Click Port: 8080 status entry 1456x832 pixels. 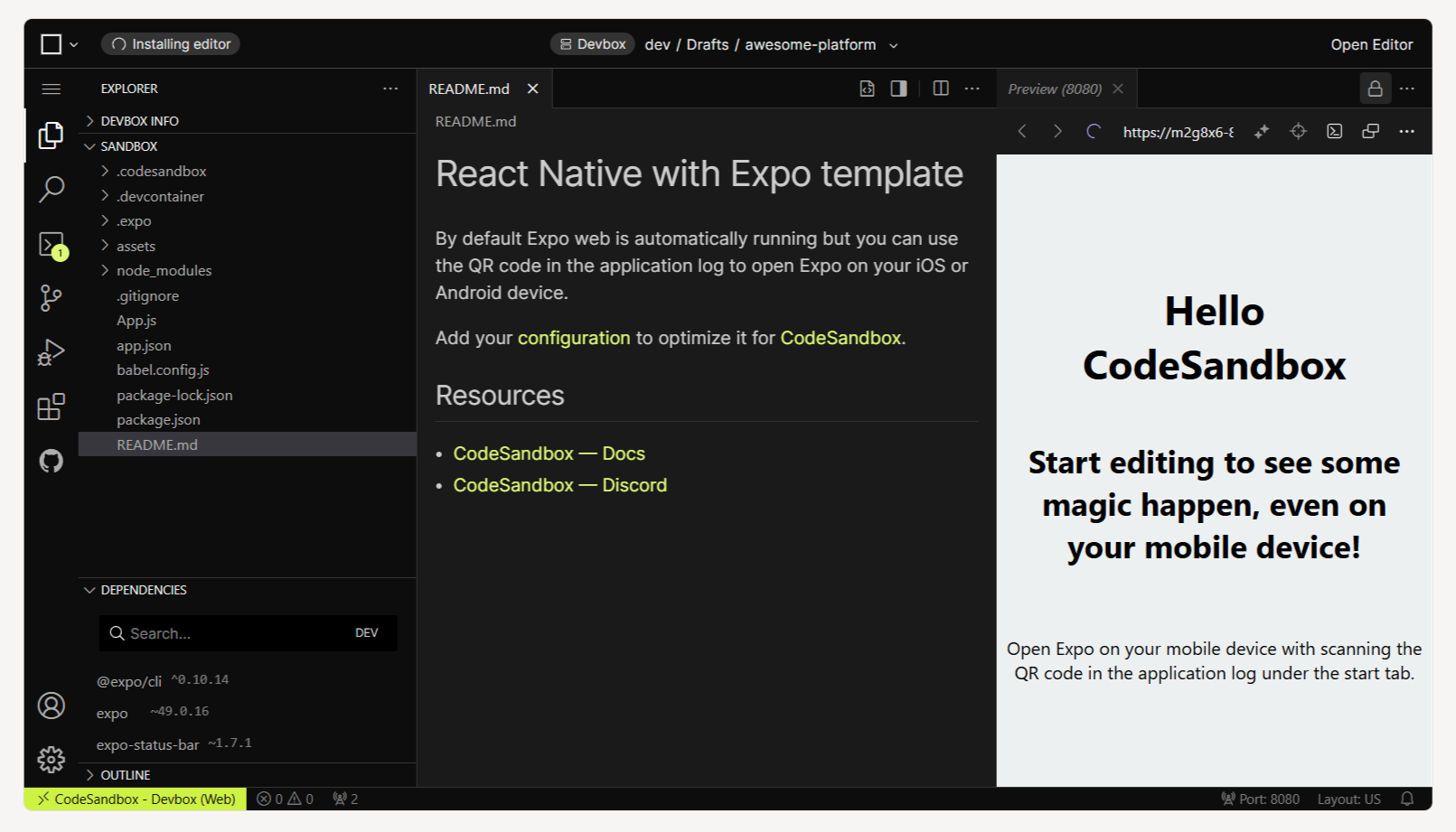coord(1261,799)
